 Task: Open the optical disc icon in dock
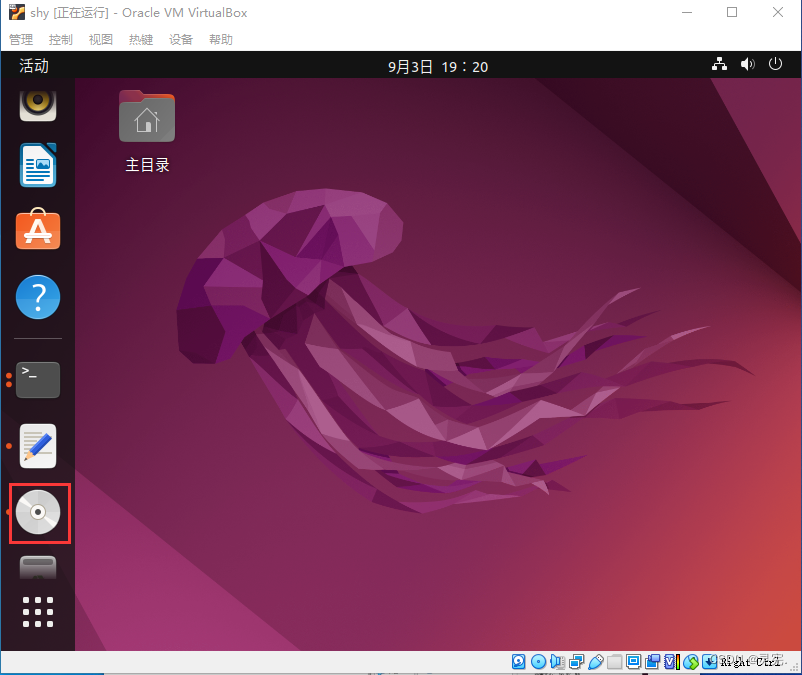[x=38, y=512]
